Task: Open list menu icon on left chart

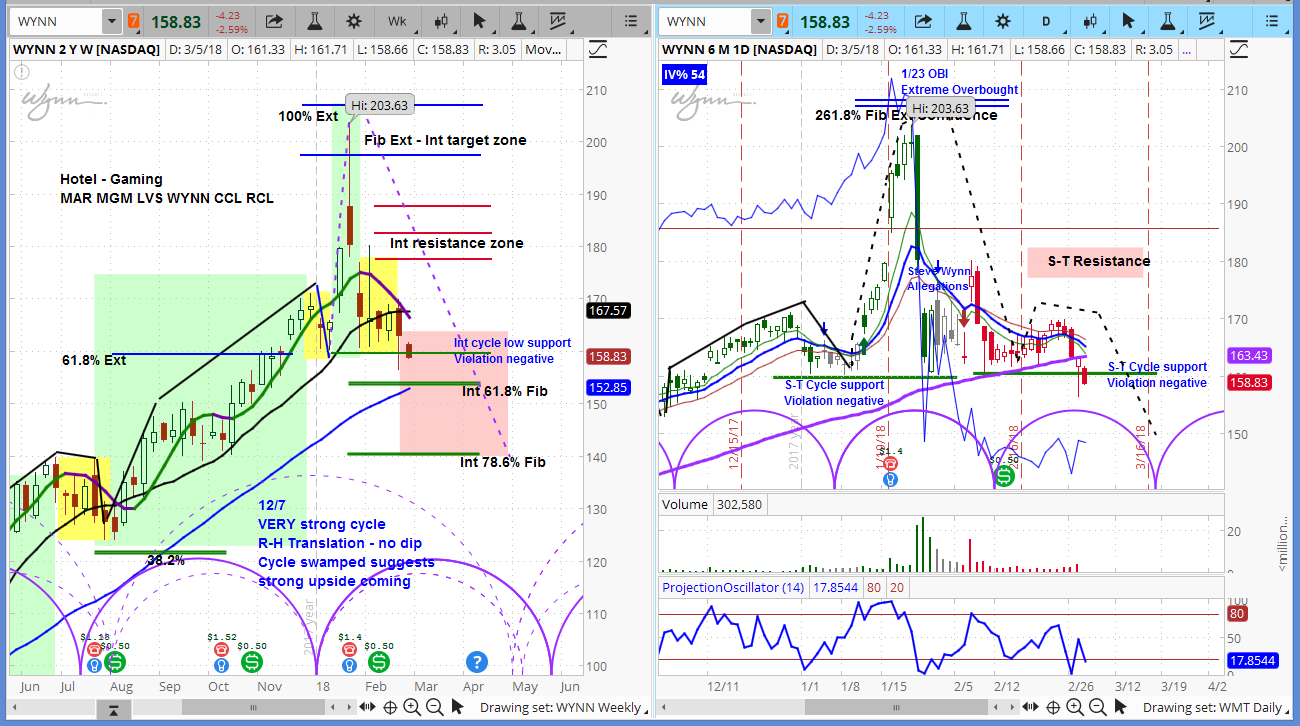Action: pos(630,21)
